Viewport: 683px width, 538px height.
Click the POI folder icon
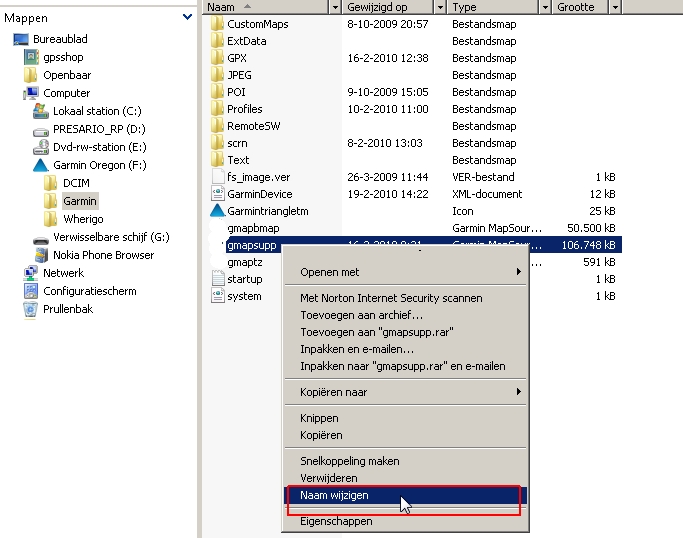click(217, 91)
